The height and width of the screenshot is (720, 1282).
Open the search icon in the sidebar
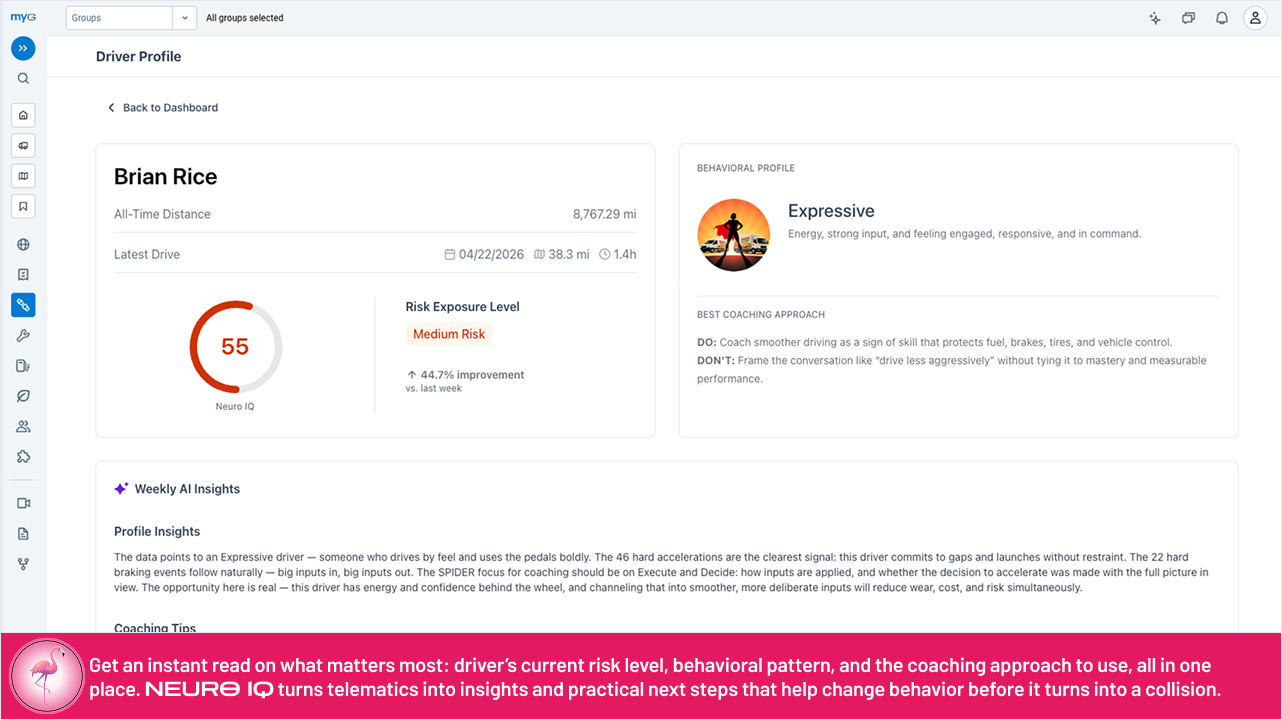point(23,78)
